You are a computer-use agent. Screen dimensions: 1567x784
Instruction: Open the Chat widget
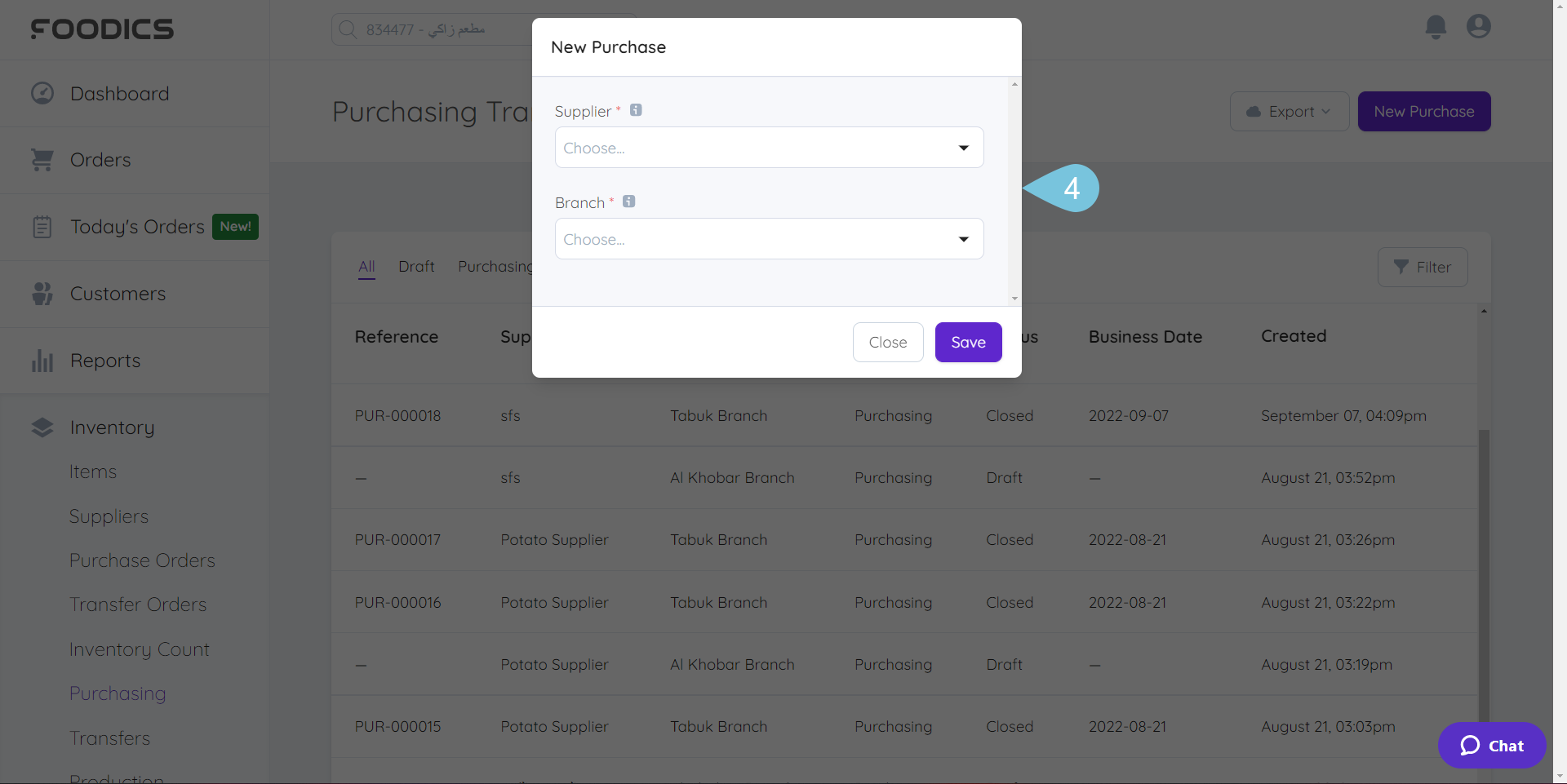tap(1491, 745)
